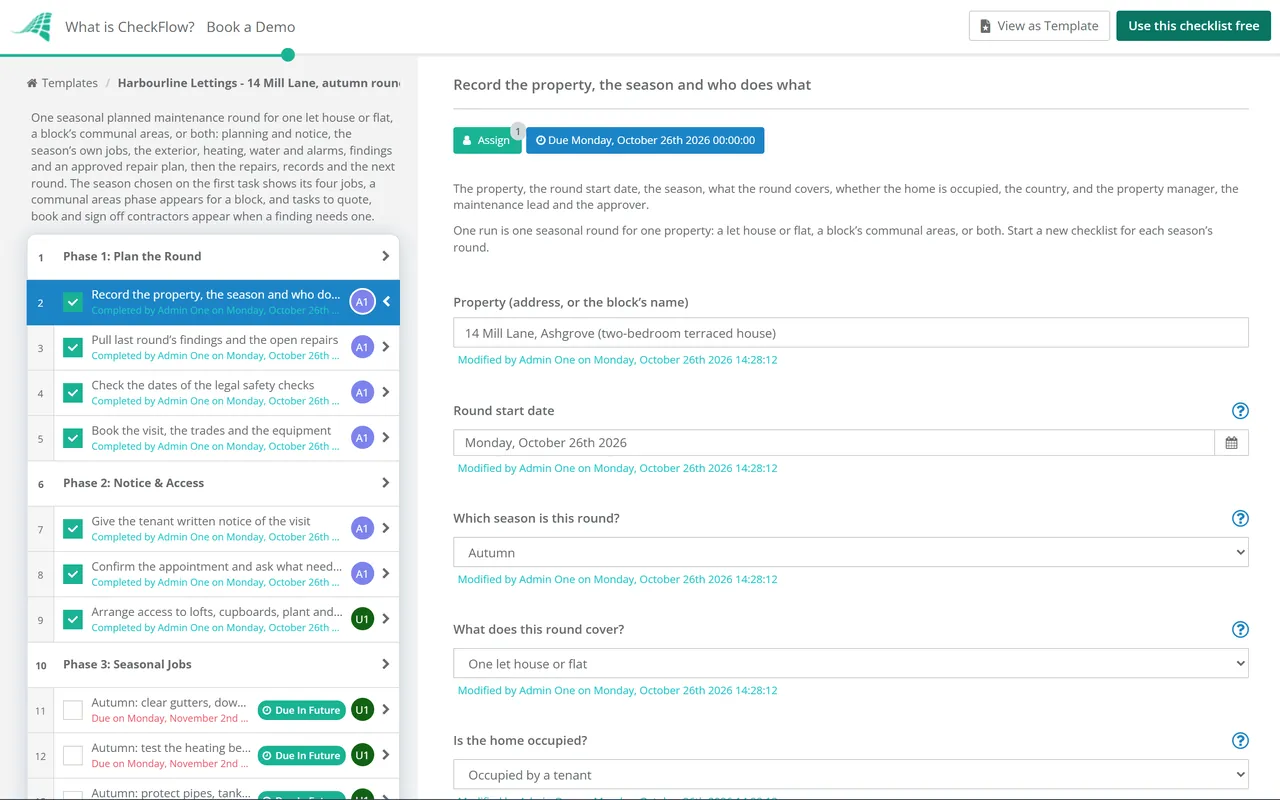Viewport: 1280px width, 800px height.
Task: Click the A1 avatar on Pull last round's findings
Action: (x=362, y=347)
